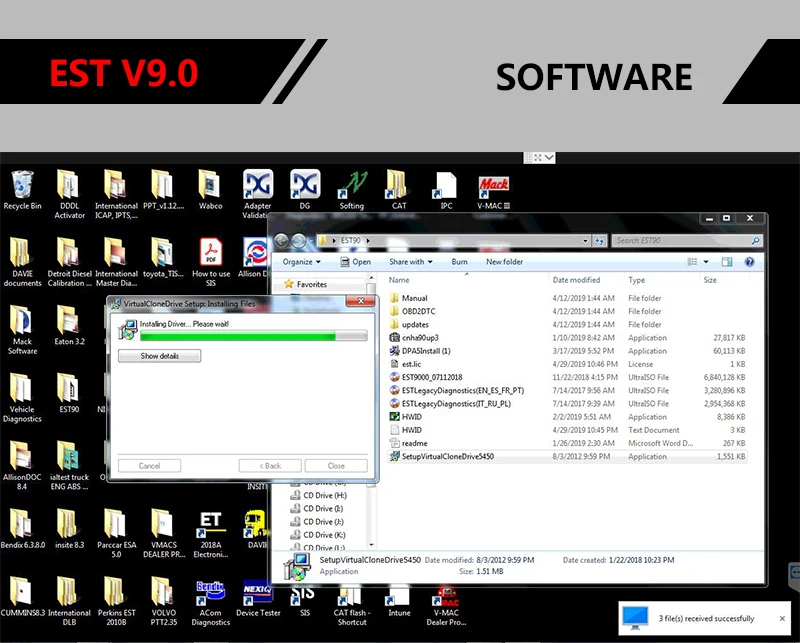
Task: Click the Back button in the setup dialog
Action: pos(270,466)
